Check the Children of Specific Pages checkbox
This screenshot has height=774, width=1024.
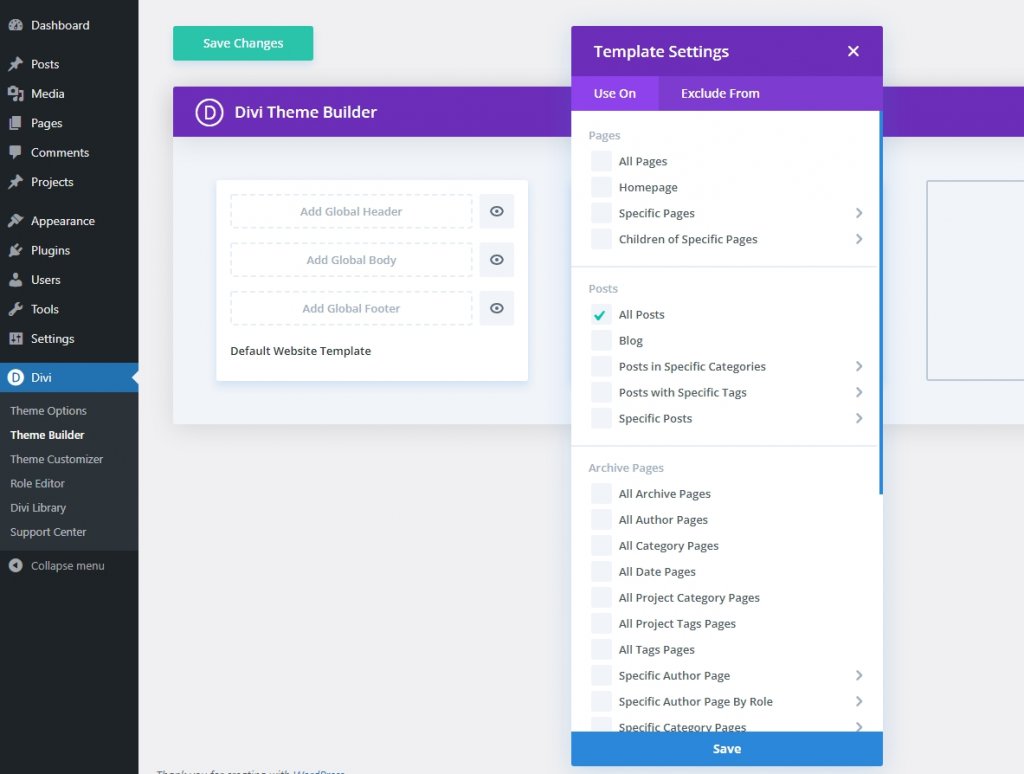pos(601,239)
